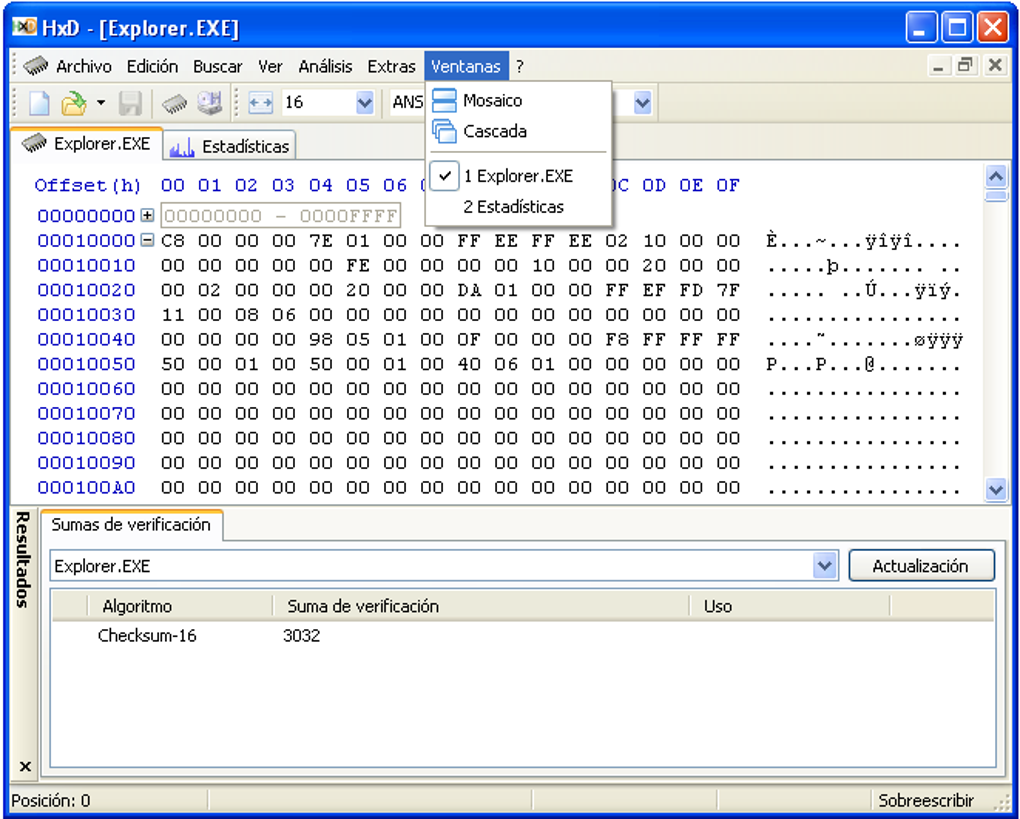Image resolution: width=1020 pixels, height=819 pixels.
Task: Switch to 2 Estadísticas window entry
Action: pyautogui.click(x=513, y=207)
